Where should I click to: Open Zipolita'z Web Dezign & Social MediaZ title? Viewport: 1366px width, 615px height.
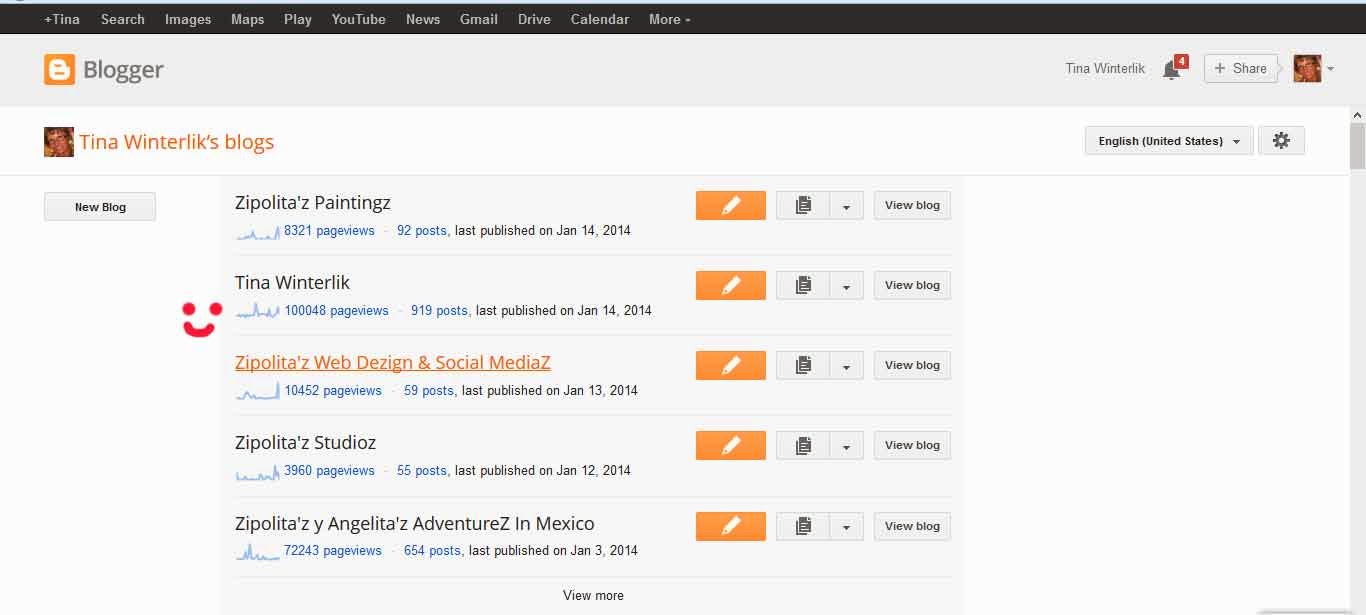click(x=393, y=363)
